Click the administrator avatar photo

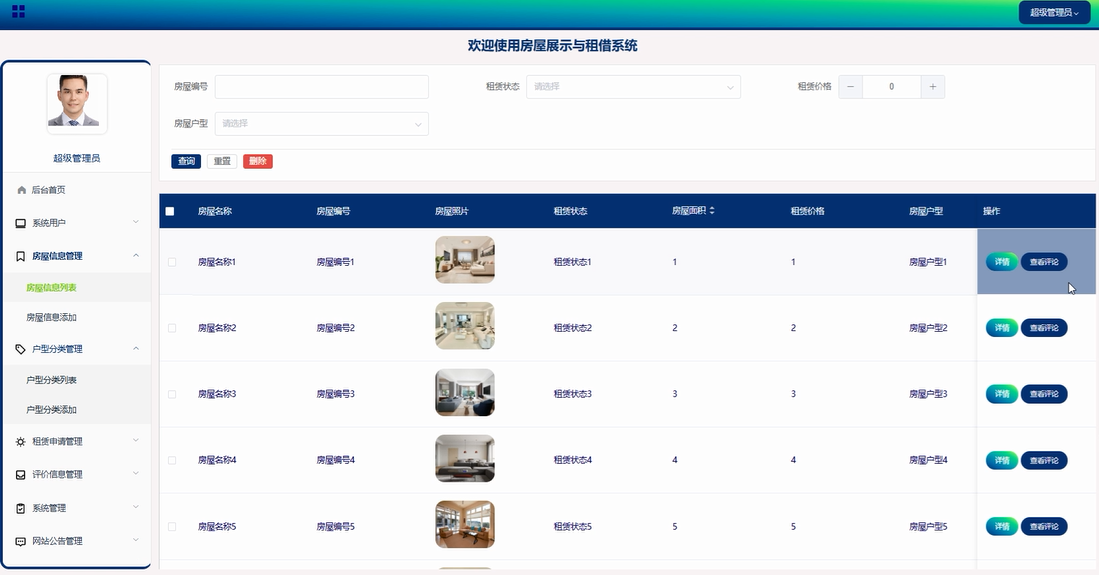tap(77, 103)
